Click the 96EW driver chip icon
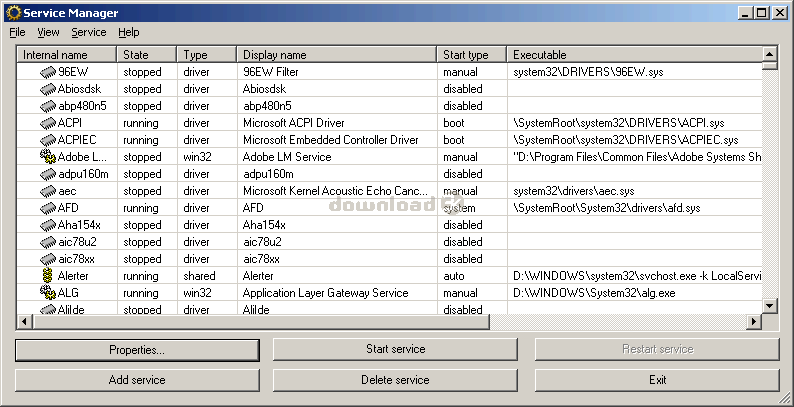The height and width of the screenshot is (407, 794). coord(48,72)
